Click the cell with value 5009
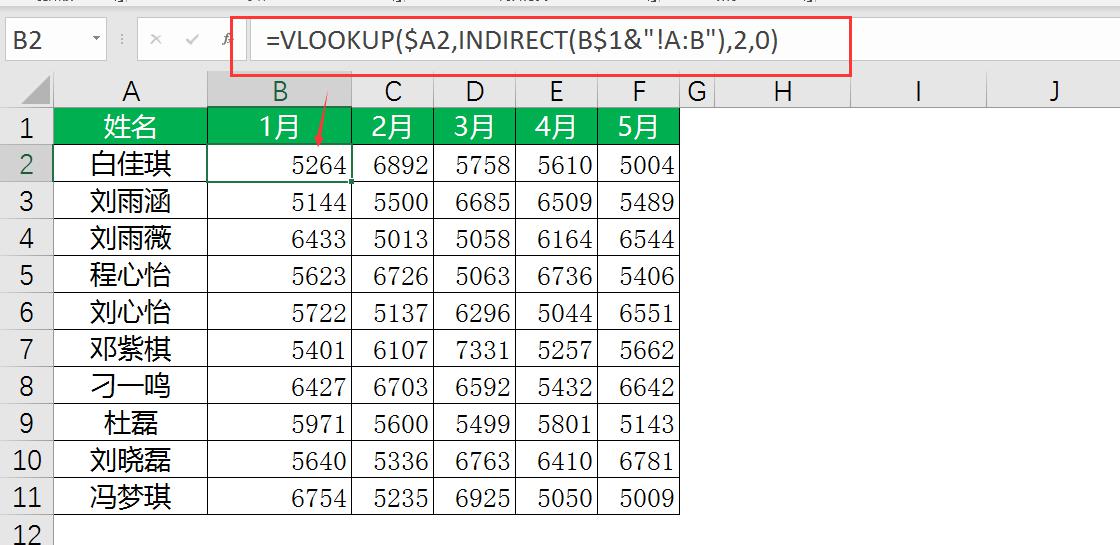Image resolution: width=1120 pixels, height=545 pixels. pyautogui.click(x=639, y=496)
